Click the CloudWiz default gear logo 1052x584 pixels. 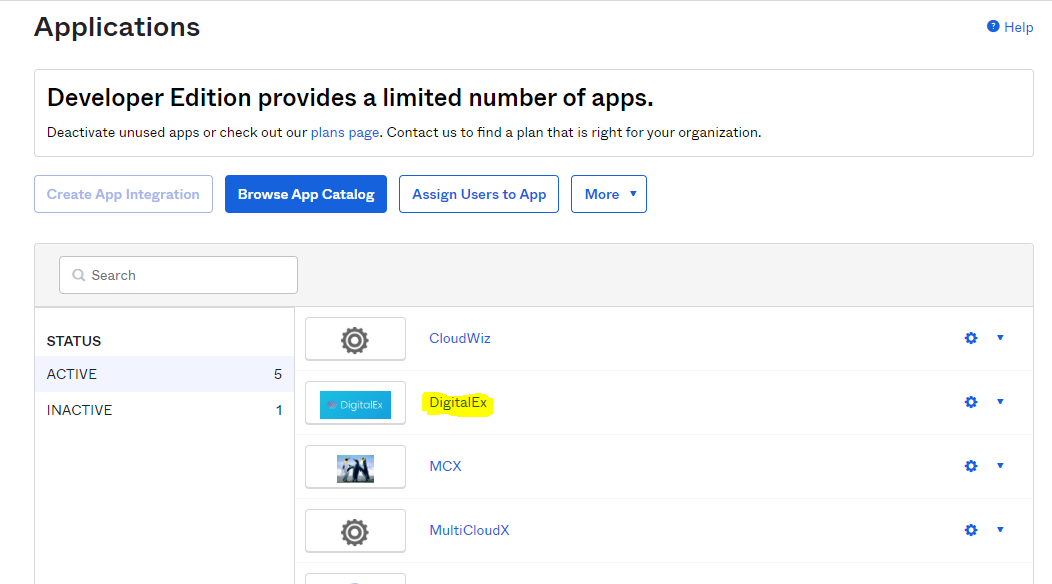pos(355,340)
